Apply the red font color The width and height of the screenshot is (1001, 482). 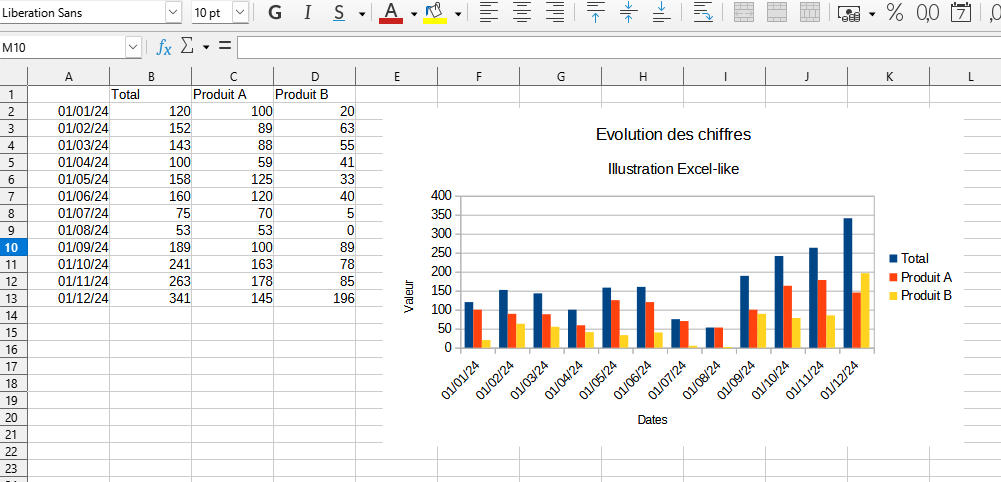tap(391, 13)
